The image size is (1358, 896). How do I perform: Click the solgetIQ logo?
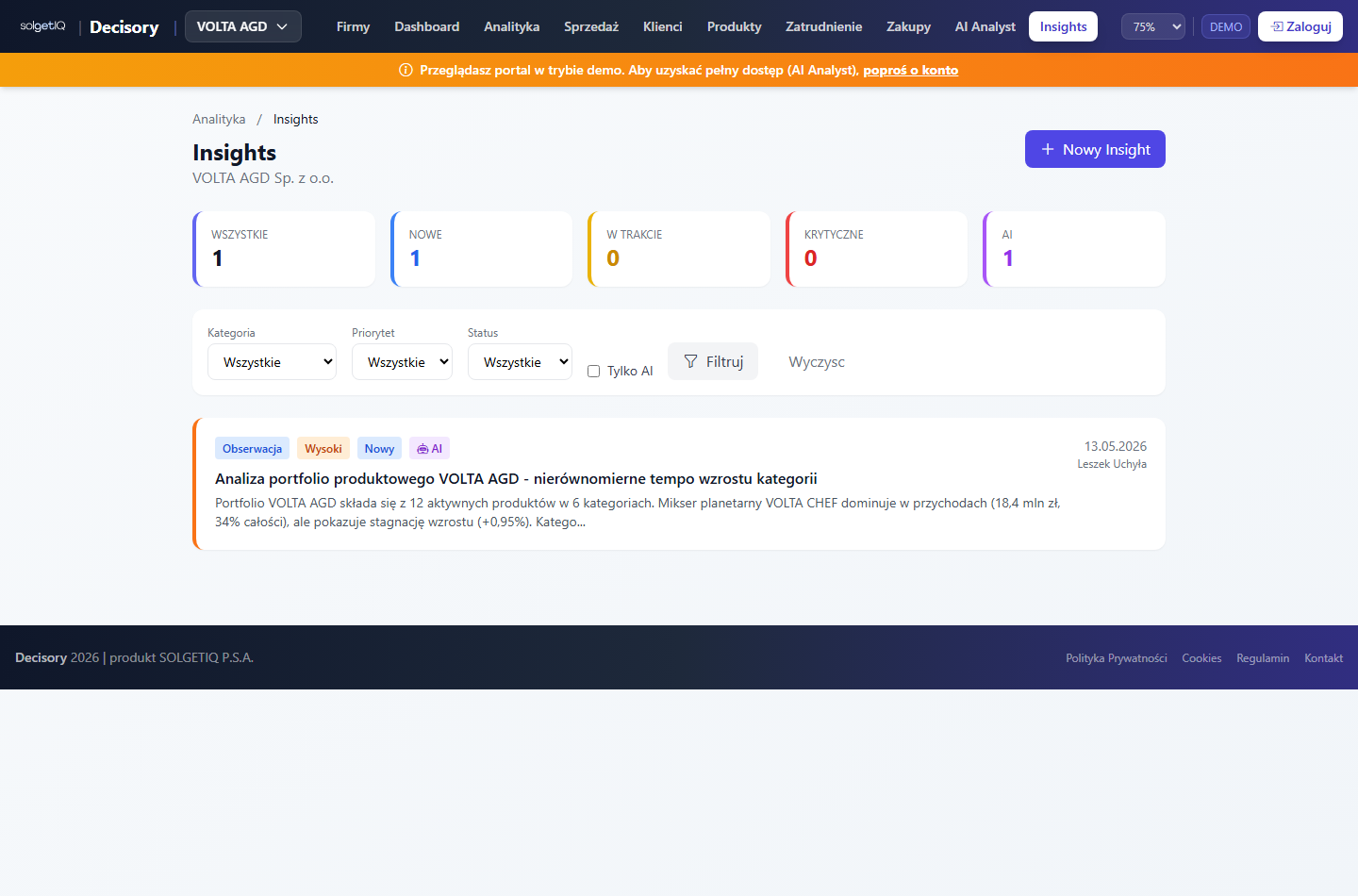(x=42, y=26)
